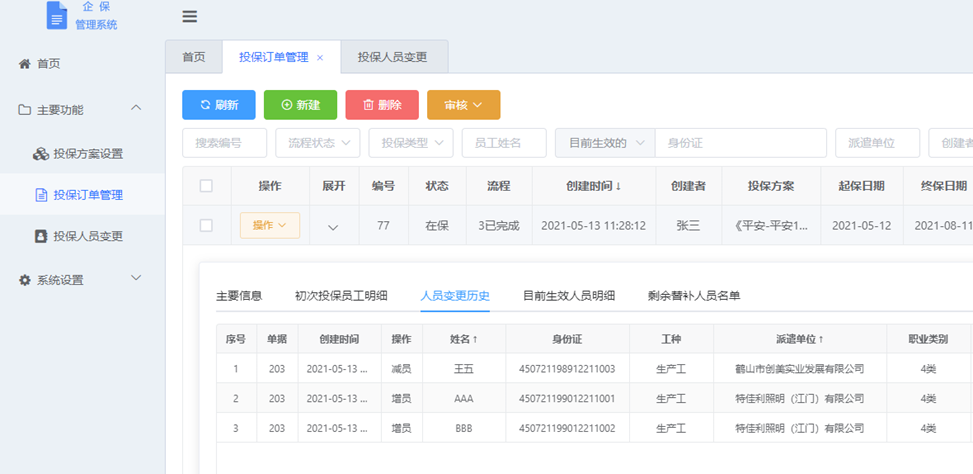
Task: Open the 审核 dropdown button
Action: coord(464,105)
